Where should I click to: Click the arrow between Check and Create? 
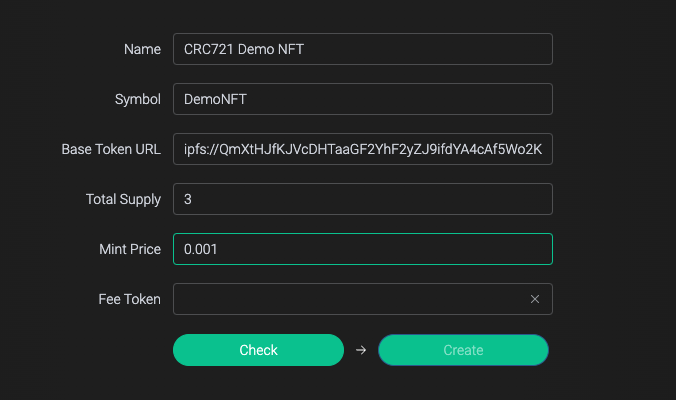tap(361, 350)
